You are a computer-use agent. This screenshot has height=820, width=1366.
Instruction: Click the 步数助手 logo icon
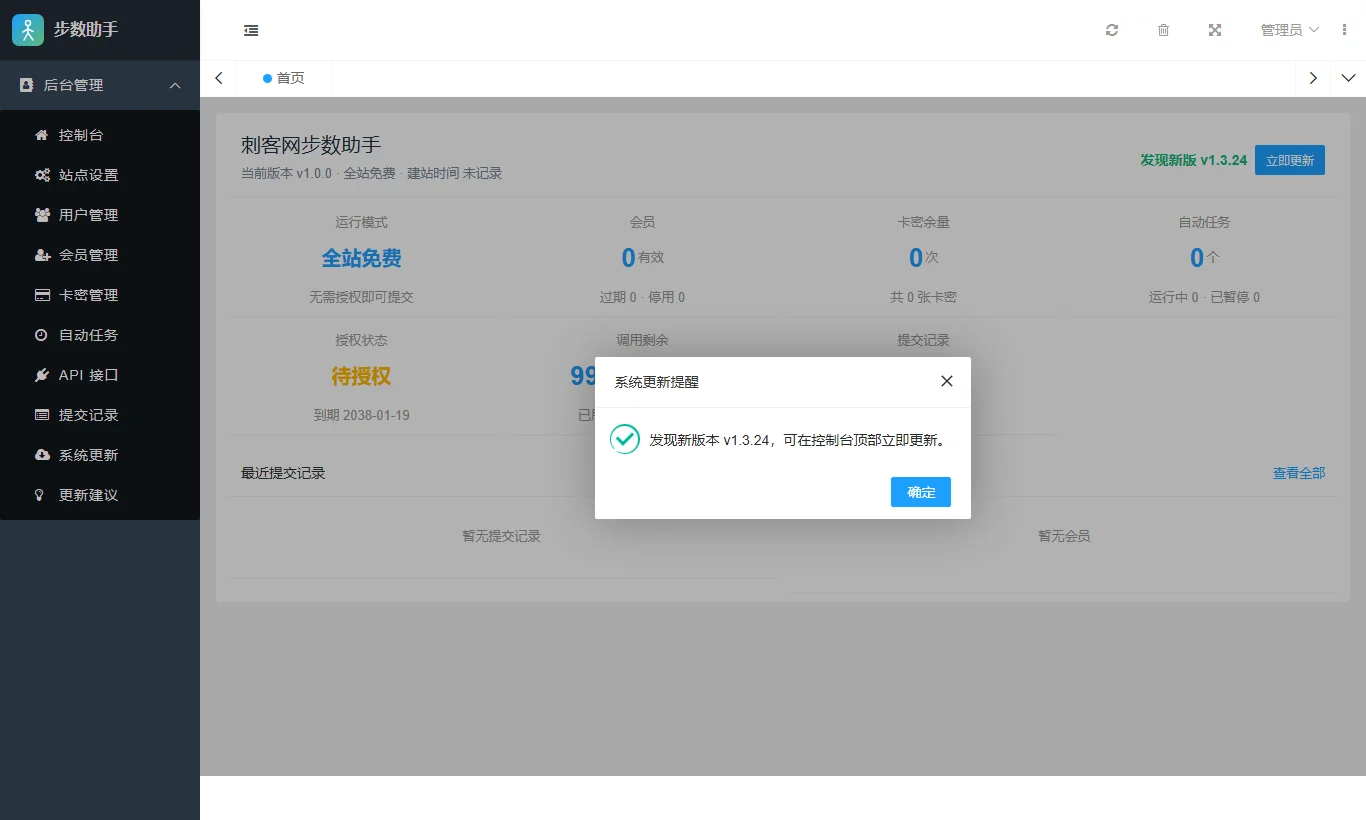tap(28, 30)
